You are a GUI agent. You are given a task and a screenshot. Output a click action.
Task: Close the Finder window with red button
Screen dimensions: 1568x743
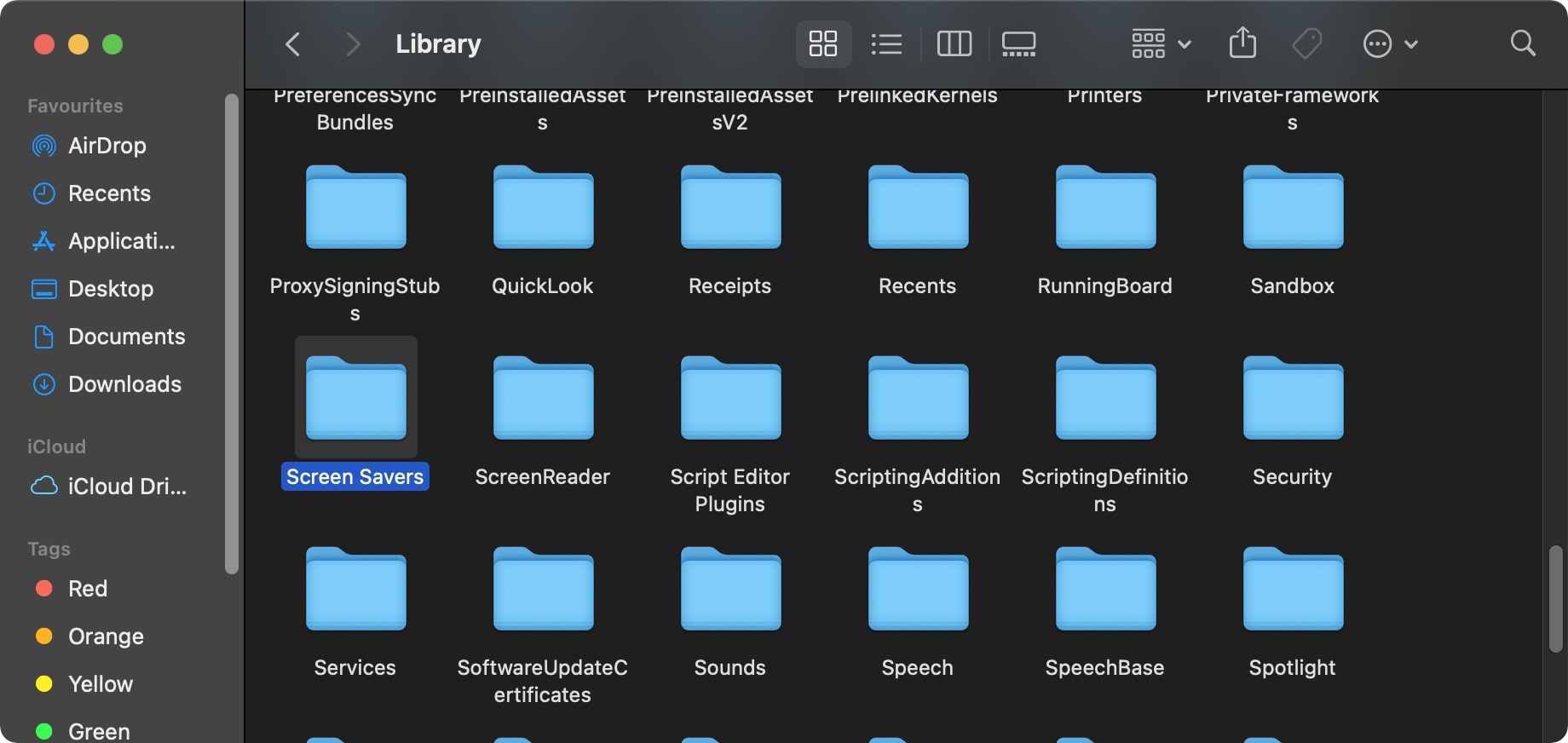(44, 43)
